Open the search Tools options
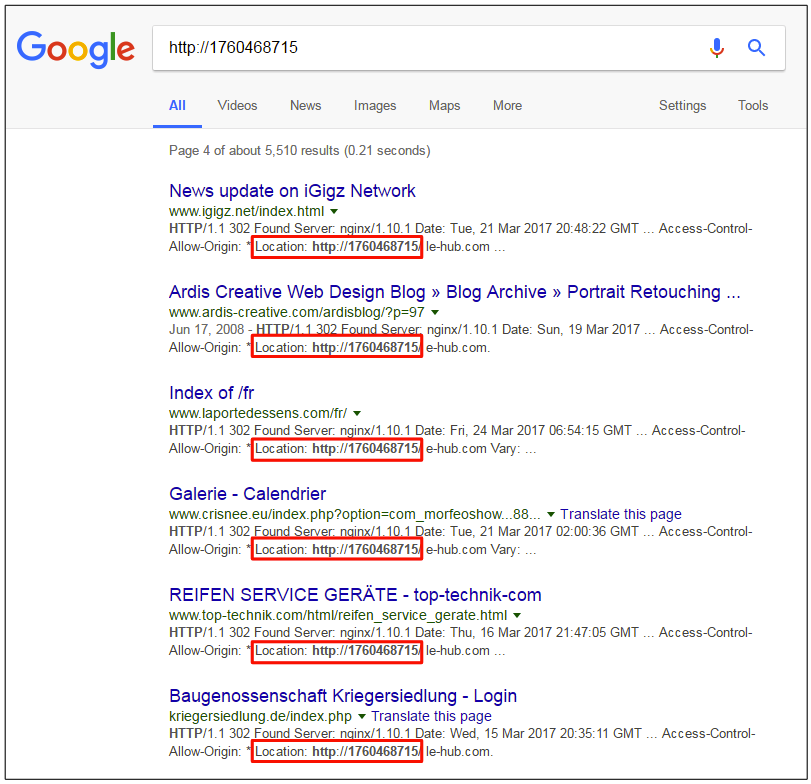The height and width of the screenshot is (784, 811). click(x=753, y=105)
